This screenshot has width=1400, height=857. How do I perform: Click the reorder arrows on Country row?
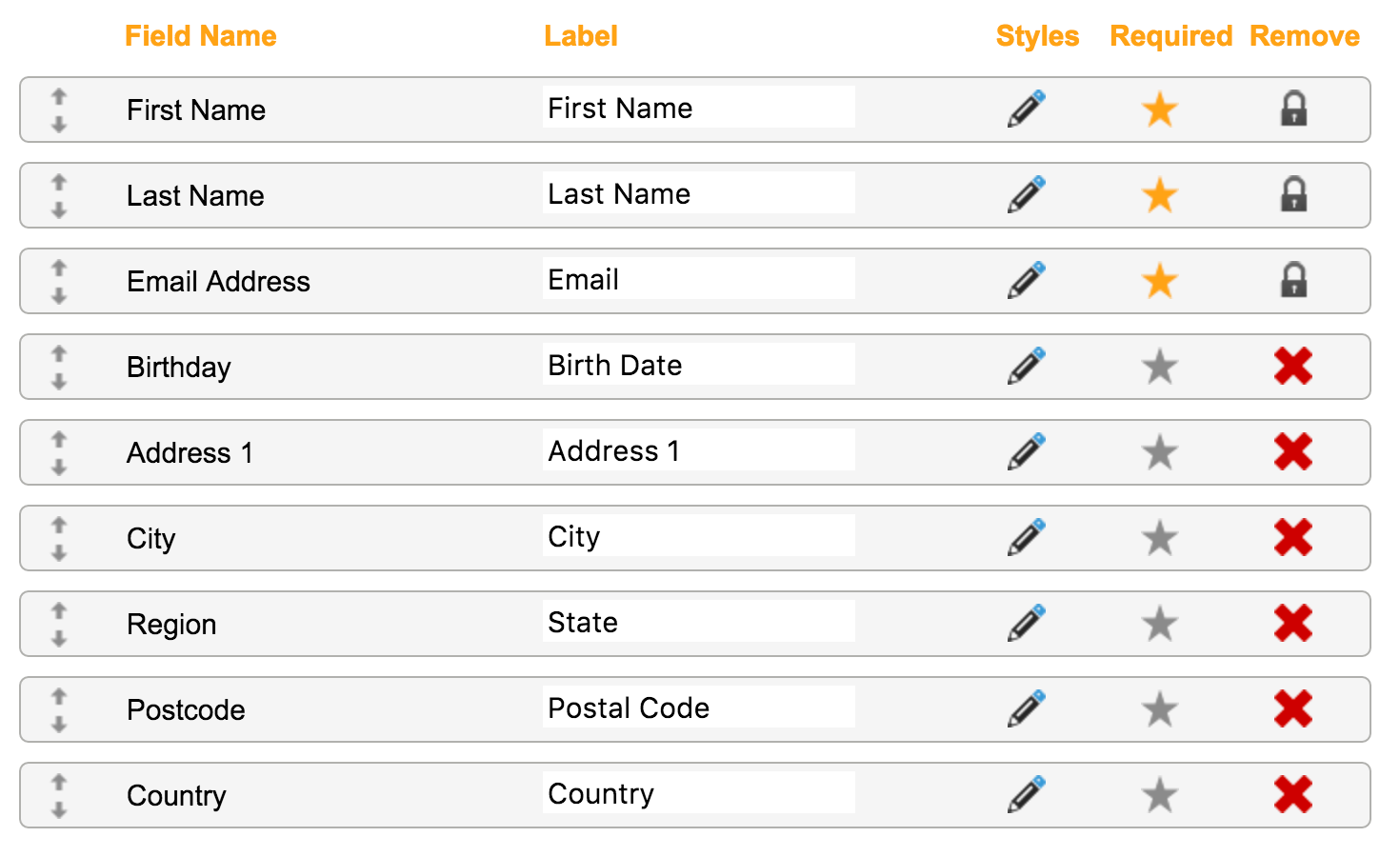click(59, 795)
